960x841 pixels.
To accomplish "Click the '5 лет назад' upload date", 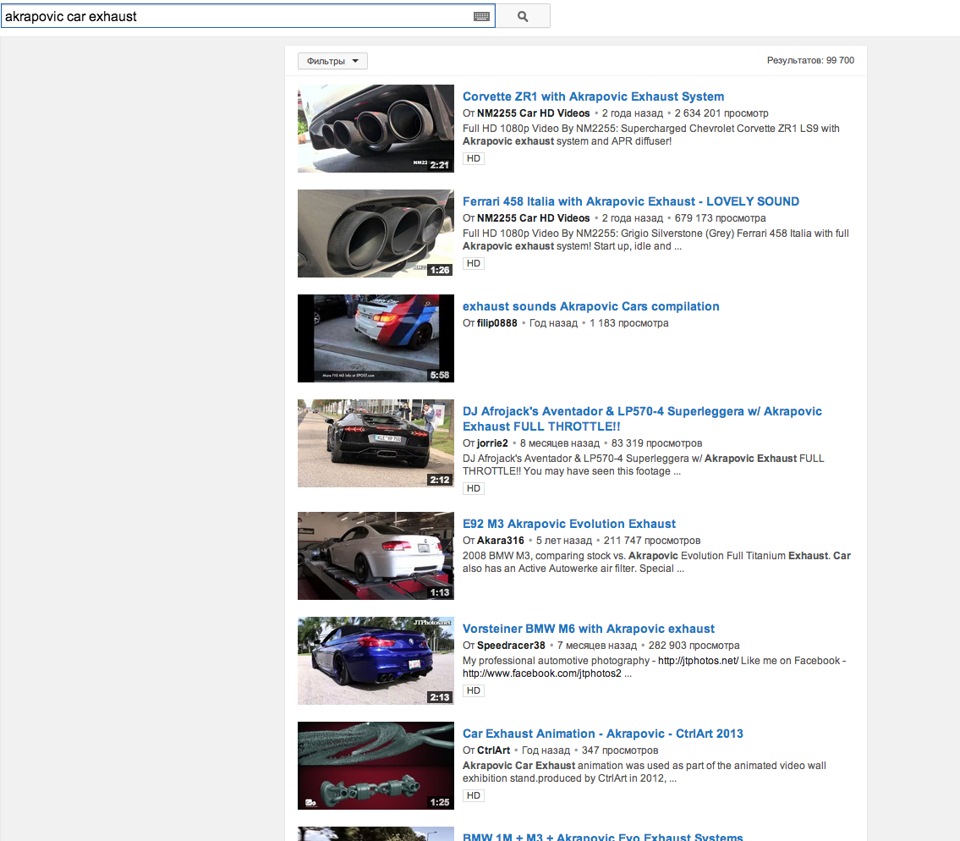I will [564, 540].
